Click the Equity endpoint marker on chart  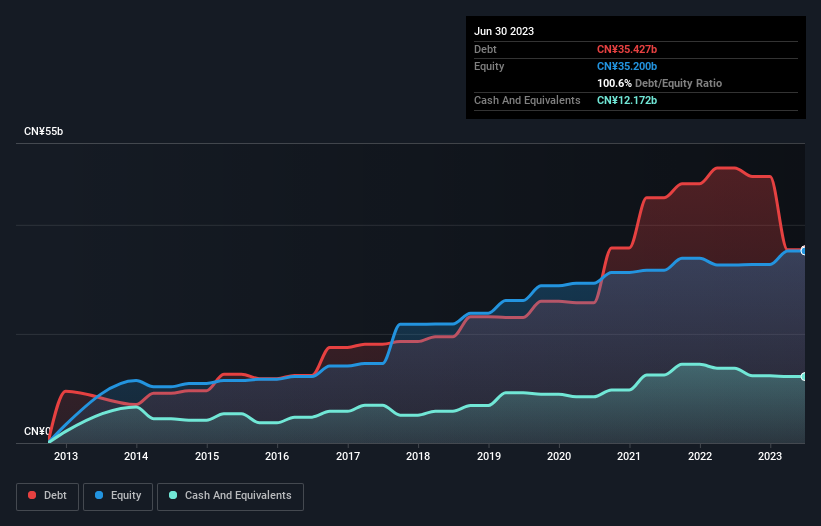[x=804, y=251]
